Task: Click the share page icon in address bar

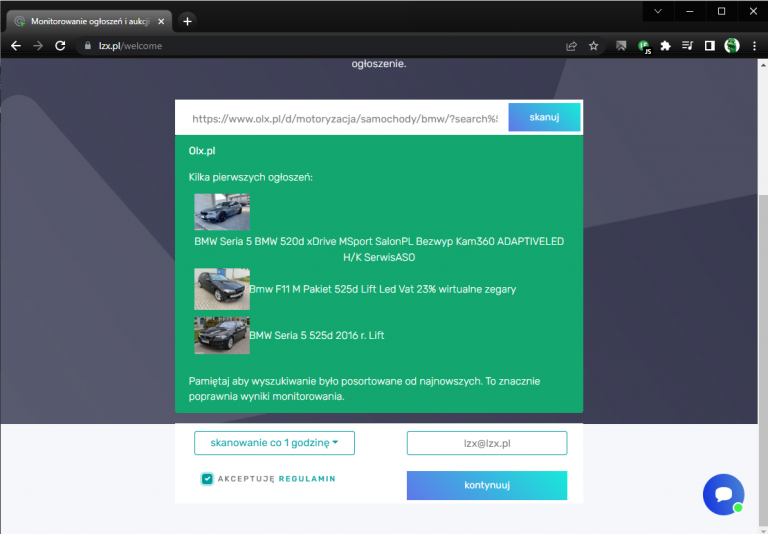Action: click(x=571, y=46)
